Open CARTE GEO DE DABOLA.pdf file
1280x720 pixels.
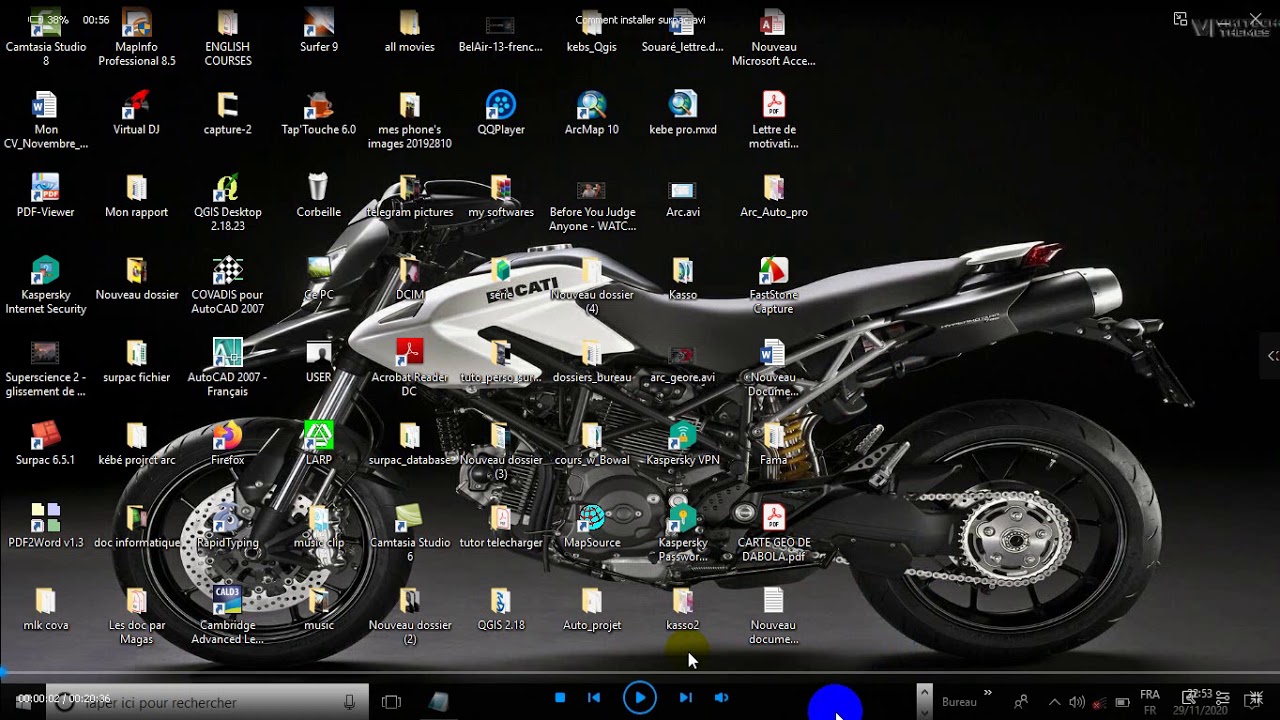click(x=774, y=534)
